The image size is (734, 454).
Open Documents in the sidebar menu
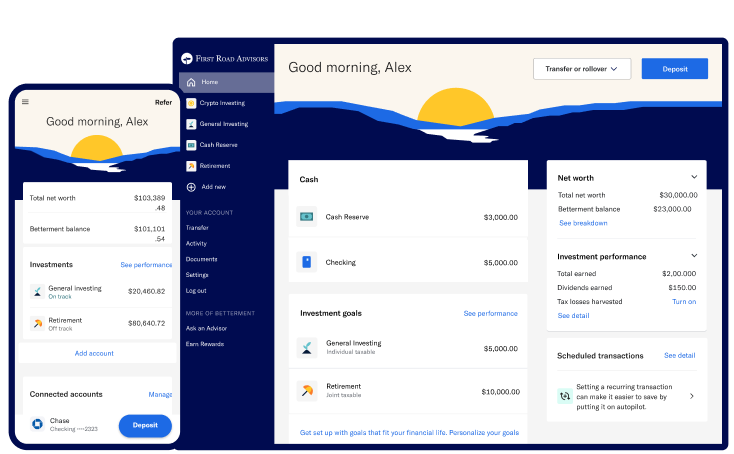201,259
